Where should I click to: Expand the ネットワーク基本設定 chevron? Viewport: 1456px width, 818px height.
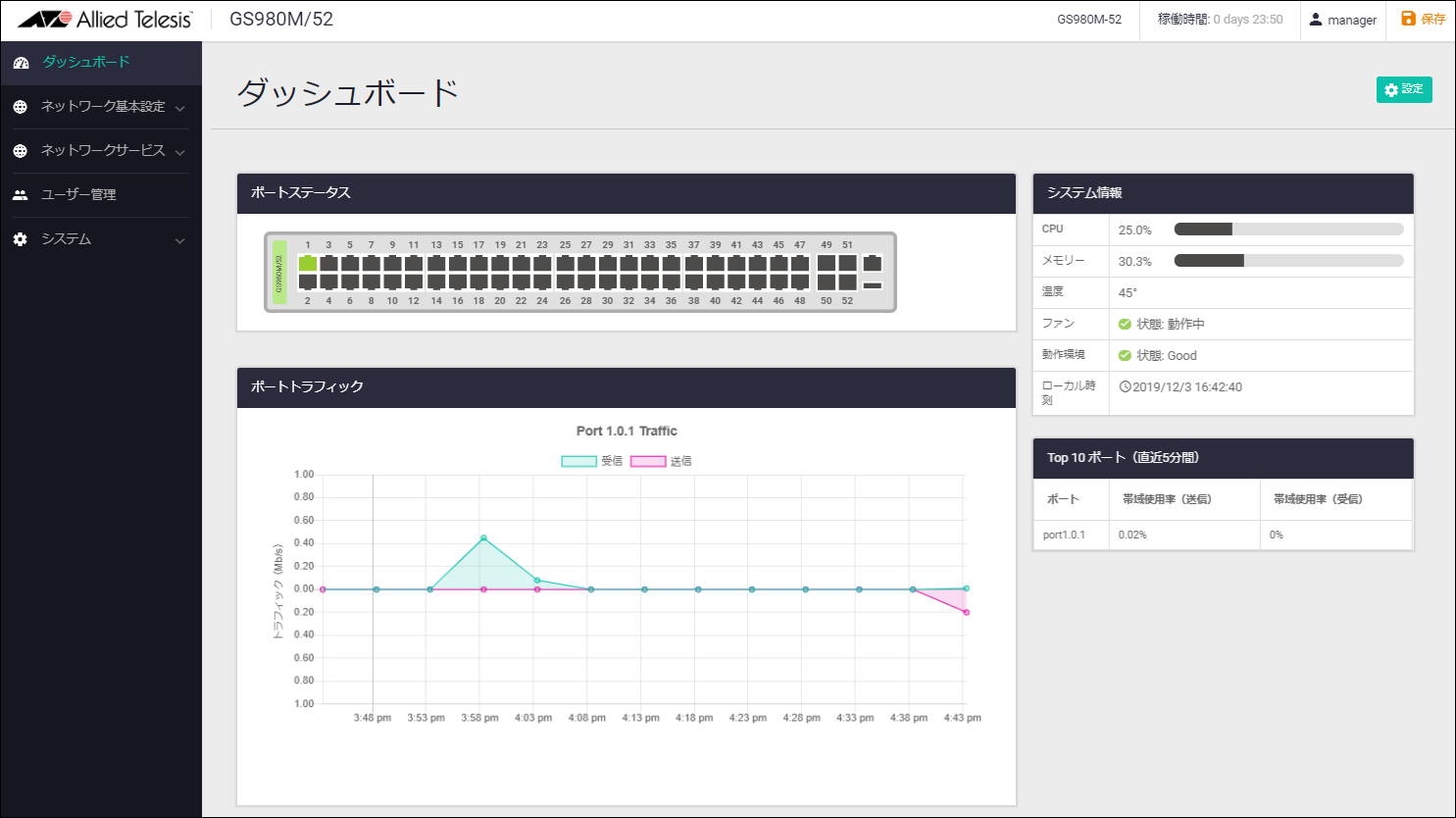click(x=179, y=108)
